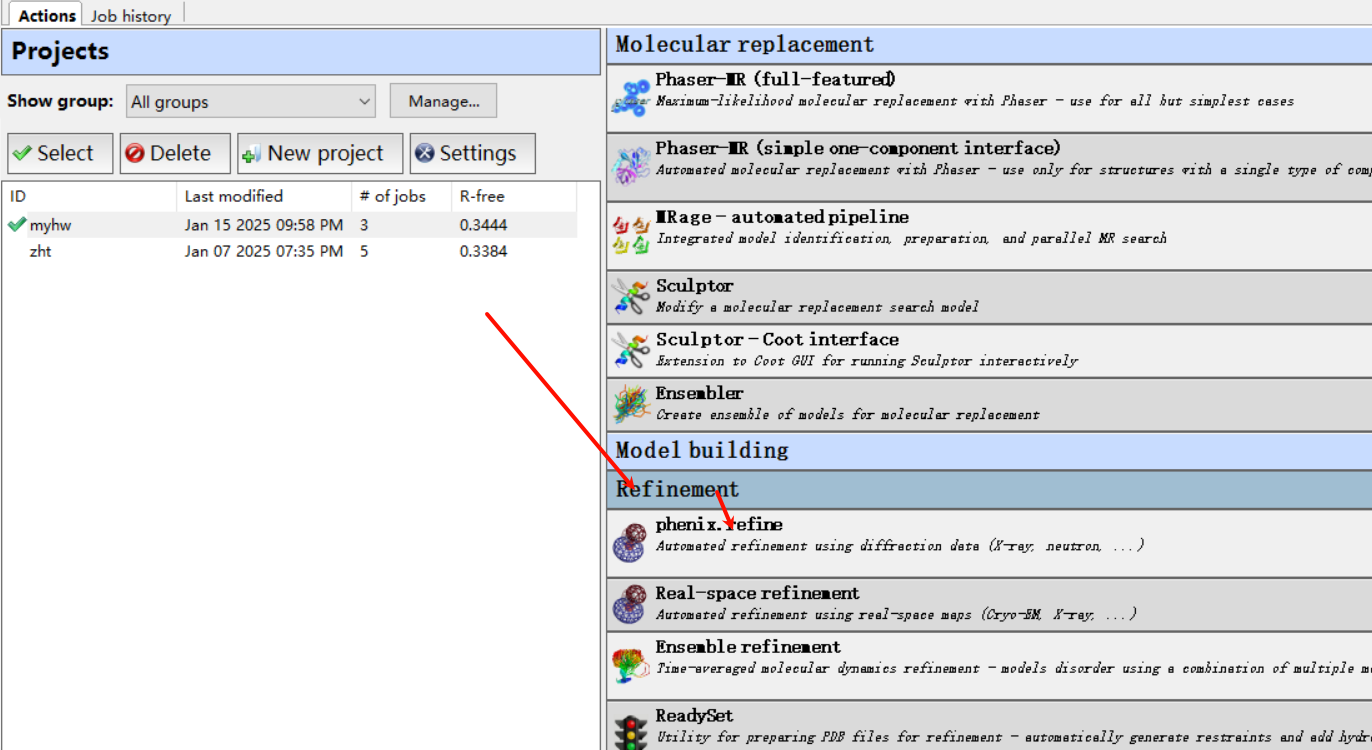Launch phenix.refine
This screenshot has width=1372, height=750.
coord(989,543)
